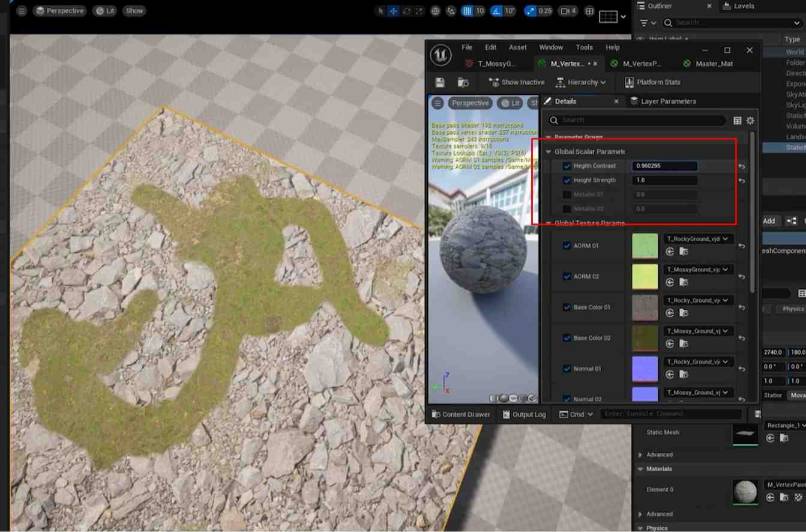Collapse the Parameter Groups section
The width and height of the screenshot is (806, 532).
coord(548,137)
